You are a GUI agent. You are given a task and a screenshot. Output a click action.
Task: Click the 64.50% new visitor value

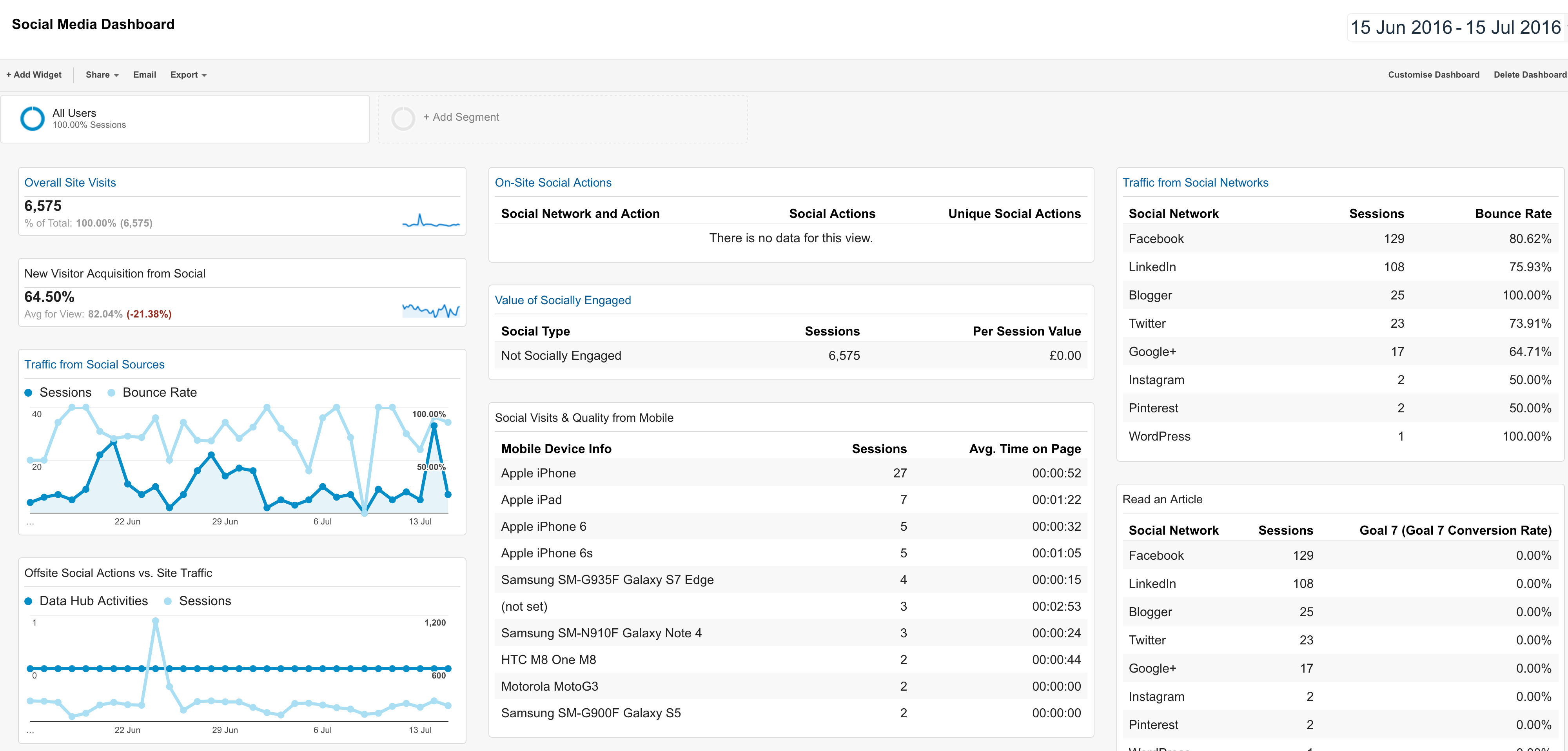pos(49,297)
